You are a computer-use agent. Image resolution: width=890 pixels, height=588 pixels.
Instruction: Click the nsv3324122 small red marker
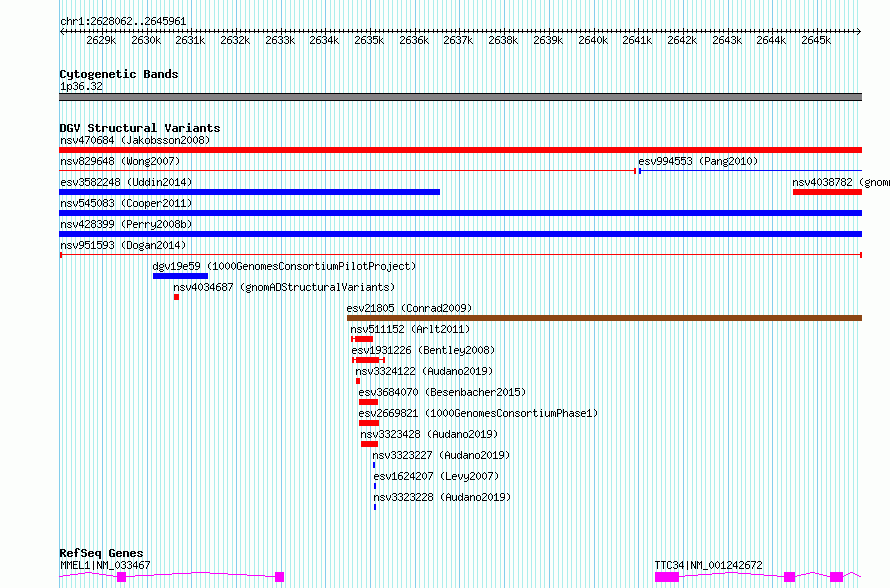click(358, 381)
